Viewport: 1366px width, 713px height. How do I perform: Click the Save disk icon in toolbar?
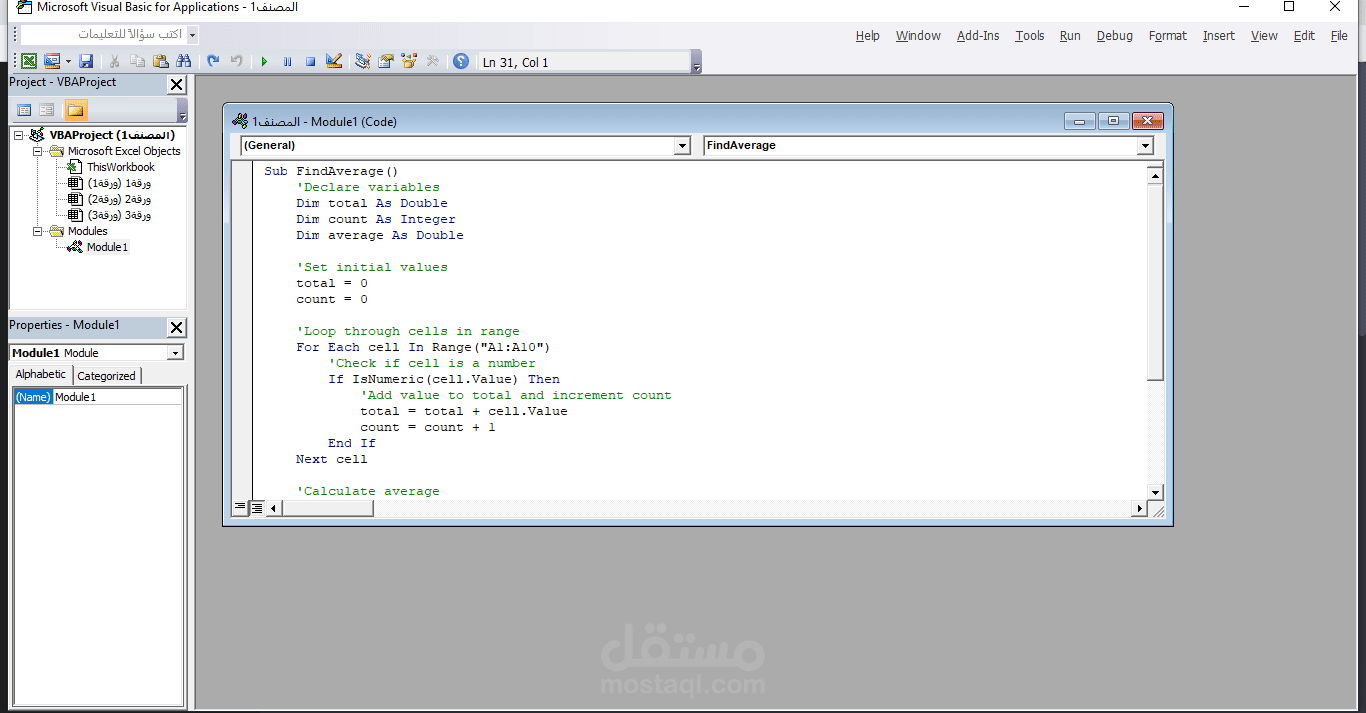86,61
